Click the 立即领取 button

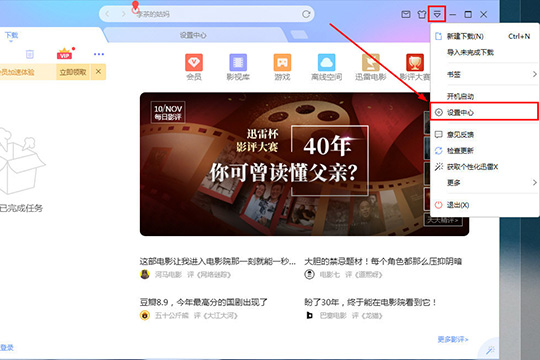(73, 72)
